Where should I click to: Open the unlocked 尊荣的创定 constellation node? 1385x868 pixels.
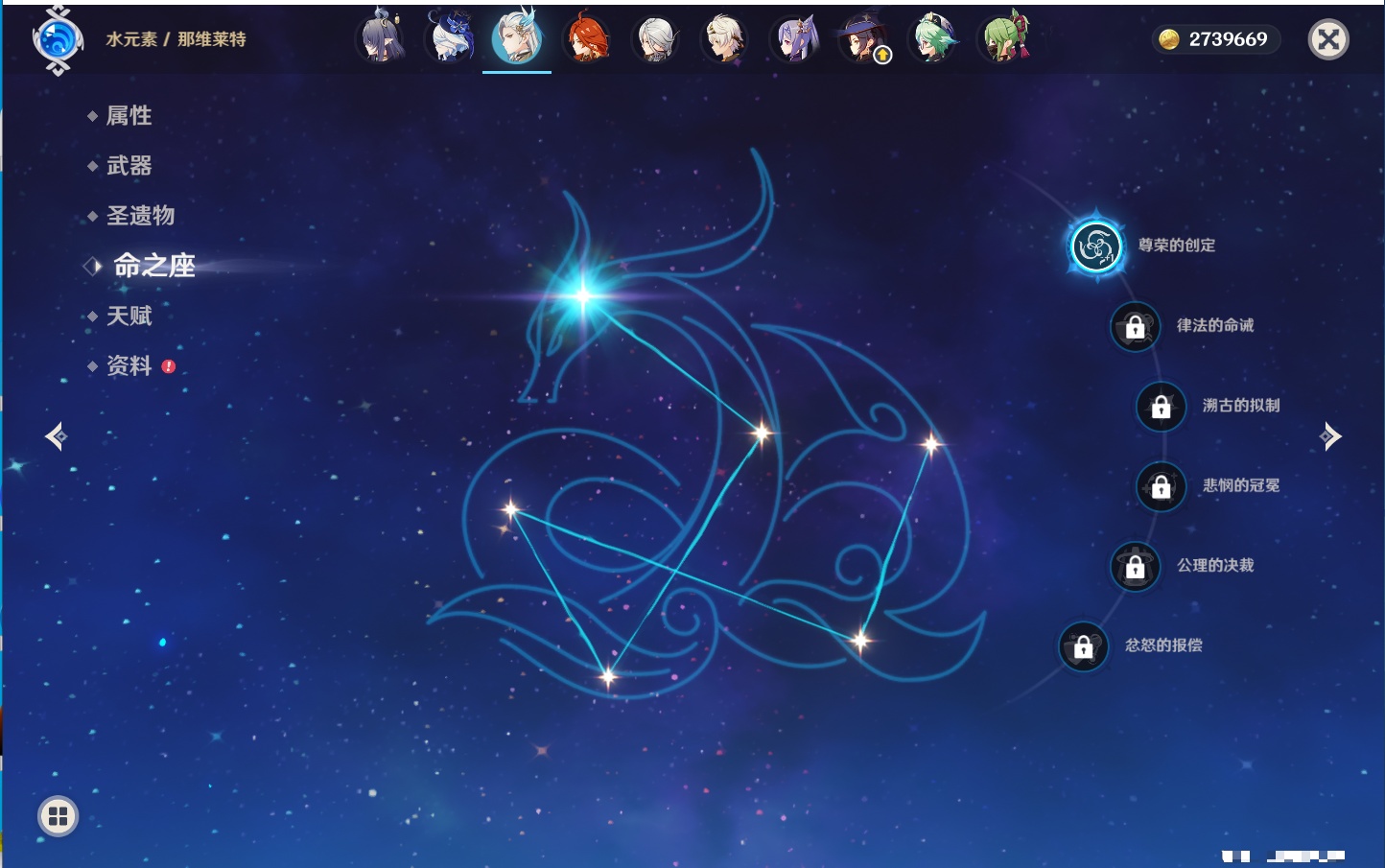tap(1095, 246)
